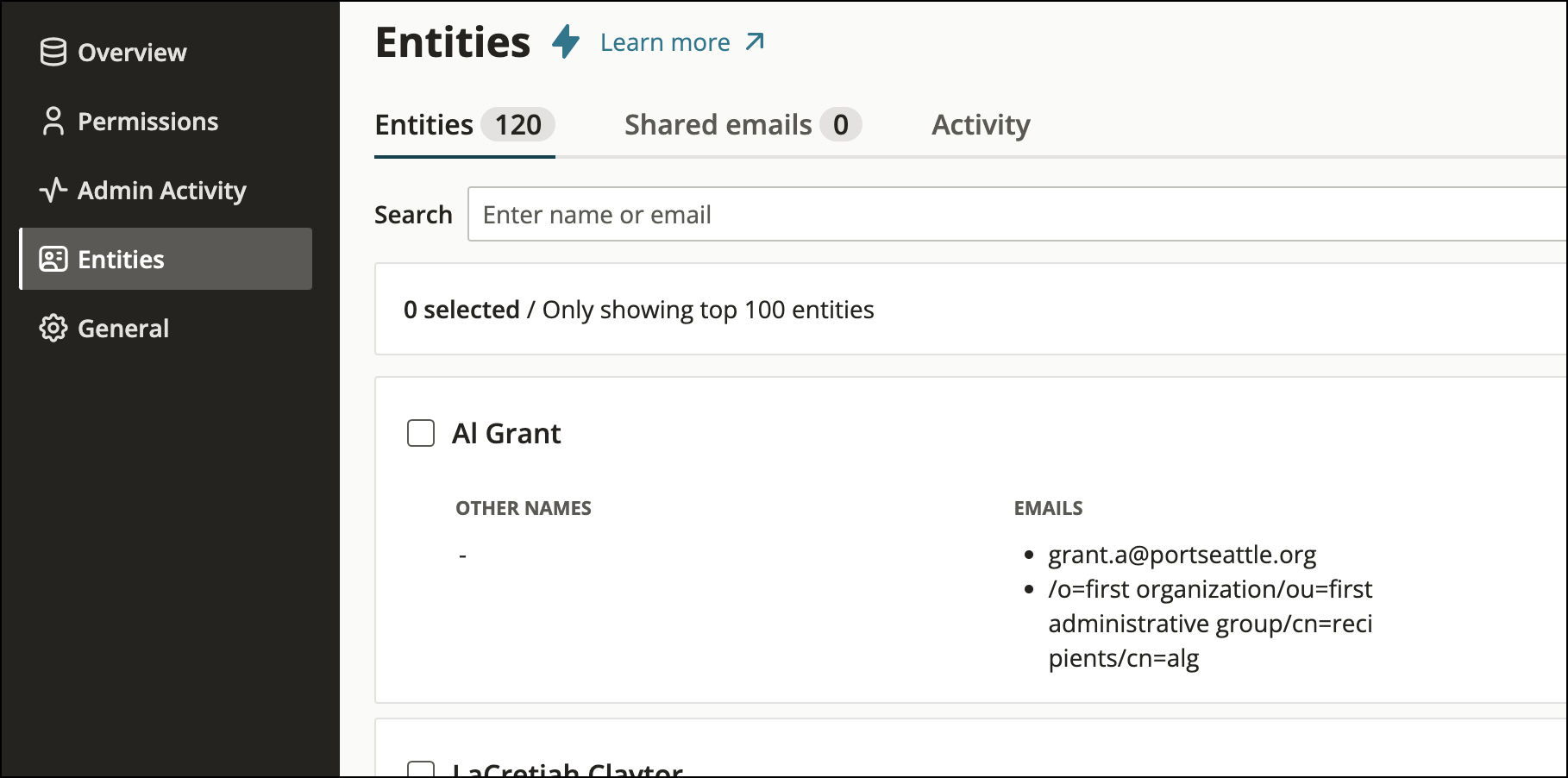Switch to the Entities 120 tab
Screen dimensions: 1568x778
(464, 126)
